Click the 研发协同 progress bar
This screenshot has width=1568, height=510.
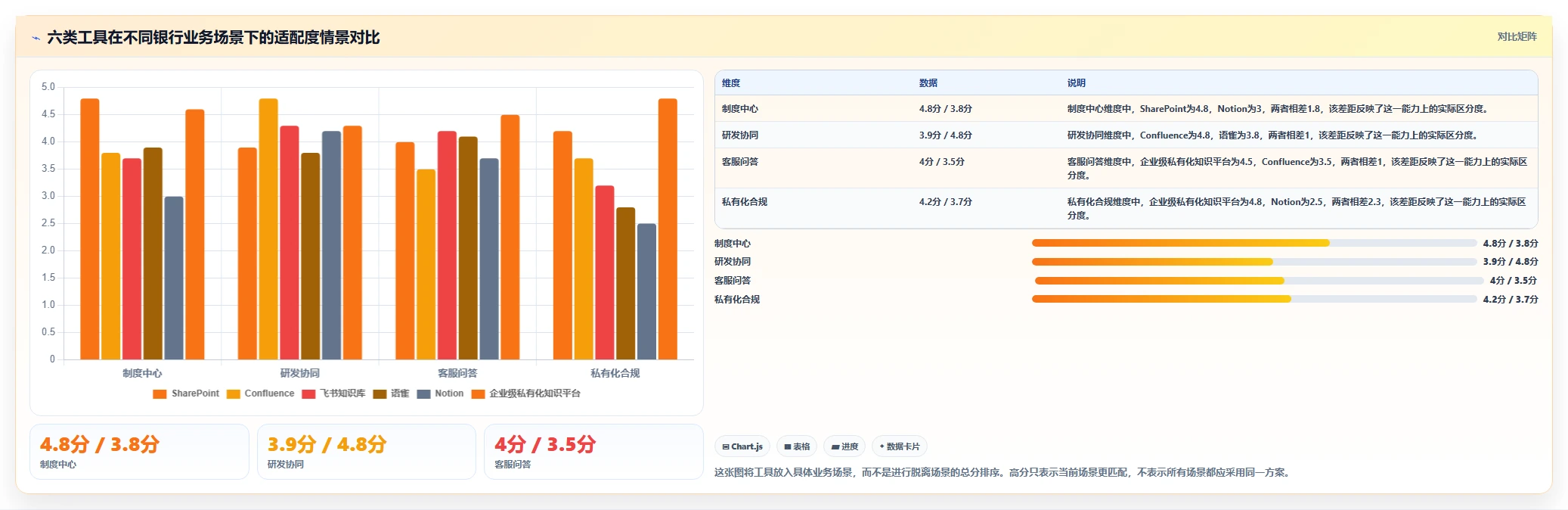coord(1254,262)
